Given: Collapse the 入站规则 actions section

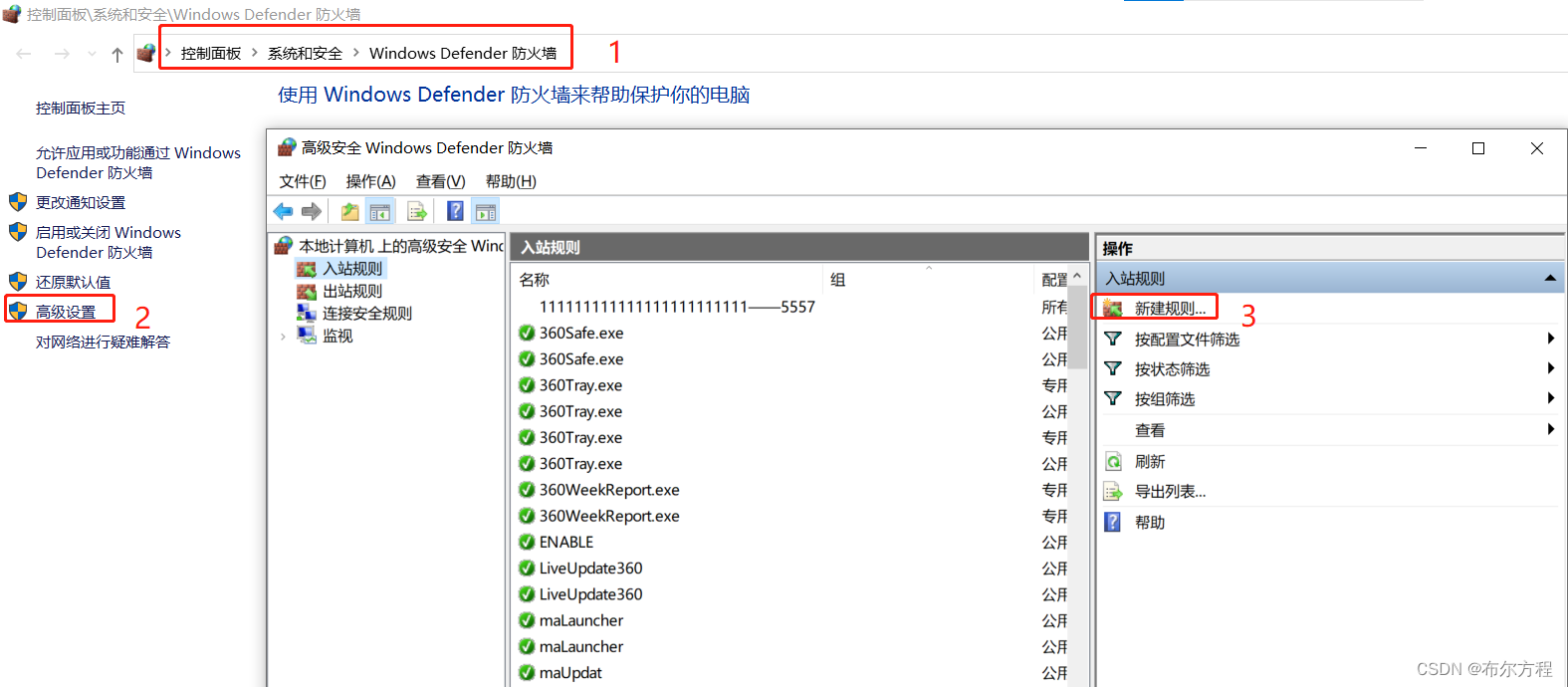Looking at the screenshot, I should tap(1550, 278).
